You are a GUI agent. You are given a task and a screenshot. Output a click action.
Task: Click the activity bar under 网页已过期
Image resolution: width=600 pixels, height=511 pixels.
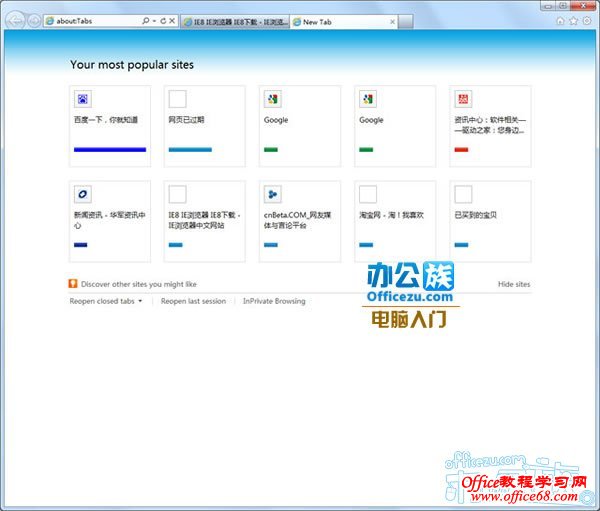(190, 150)
